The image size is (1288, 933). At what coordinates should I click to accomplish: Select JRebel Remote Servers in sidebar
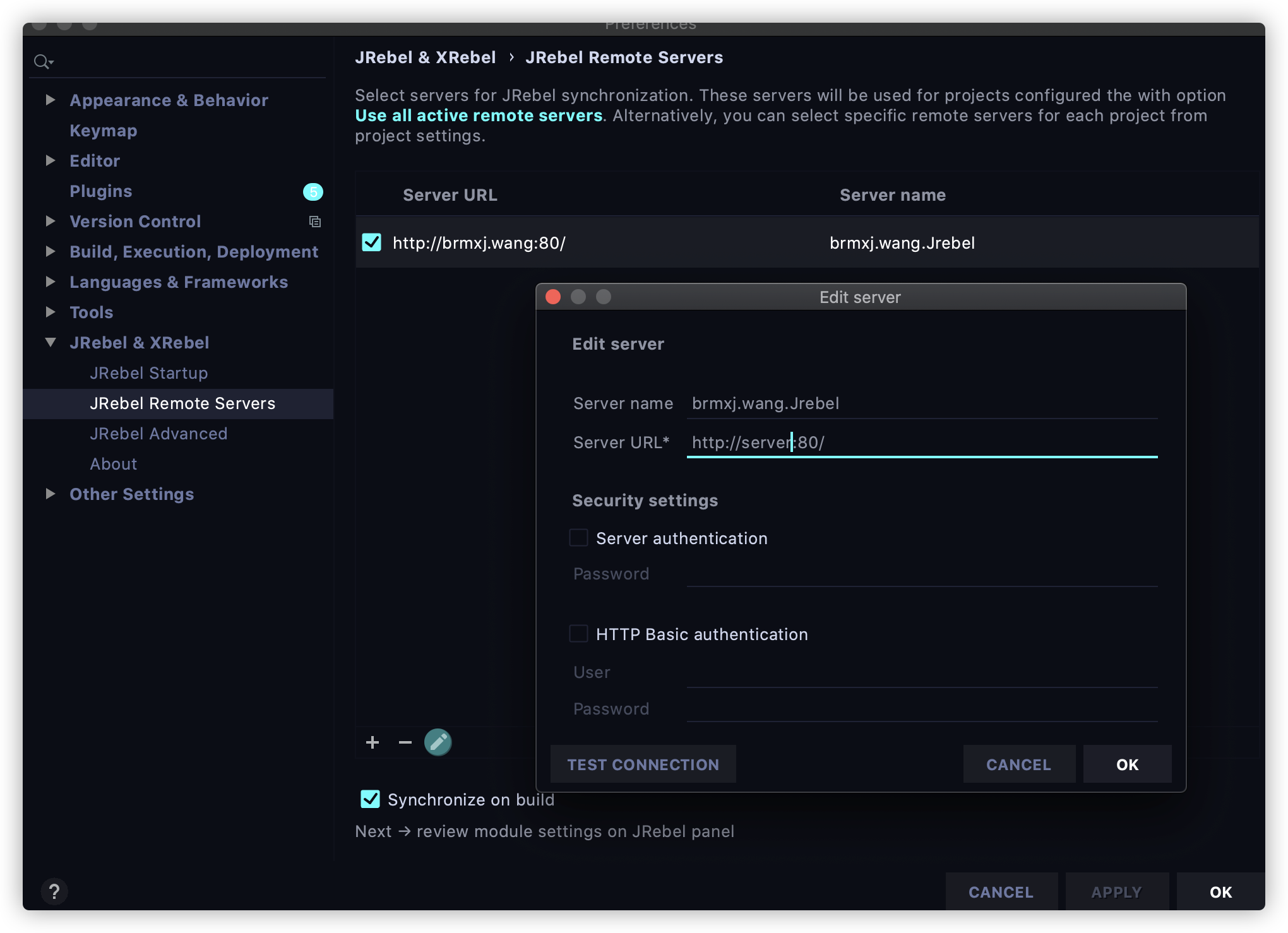[x=178, y=403]
